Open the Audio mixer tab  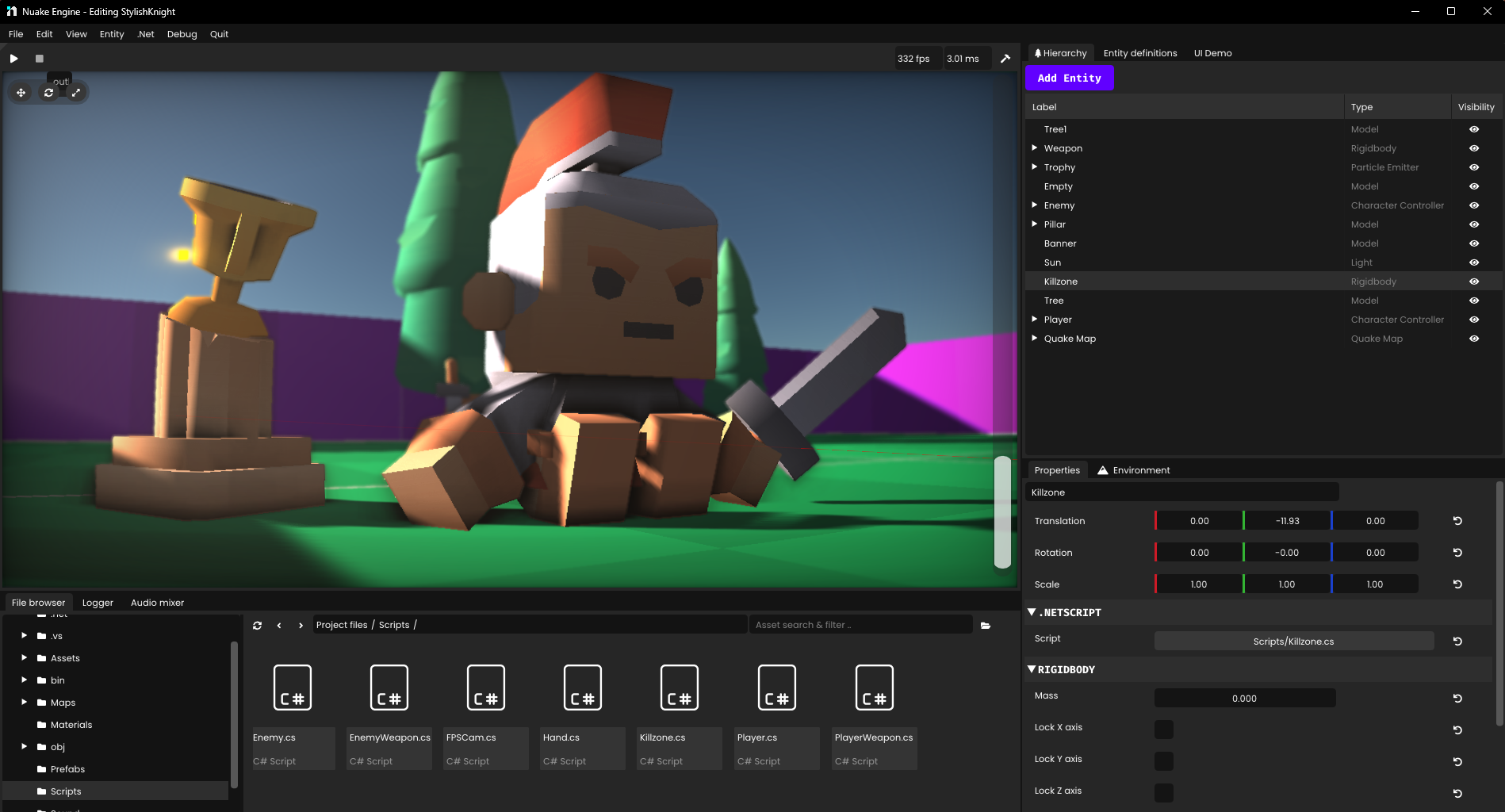pyautogui.click(x=157, y=603)
